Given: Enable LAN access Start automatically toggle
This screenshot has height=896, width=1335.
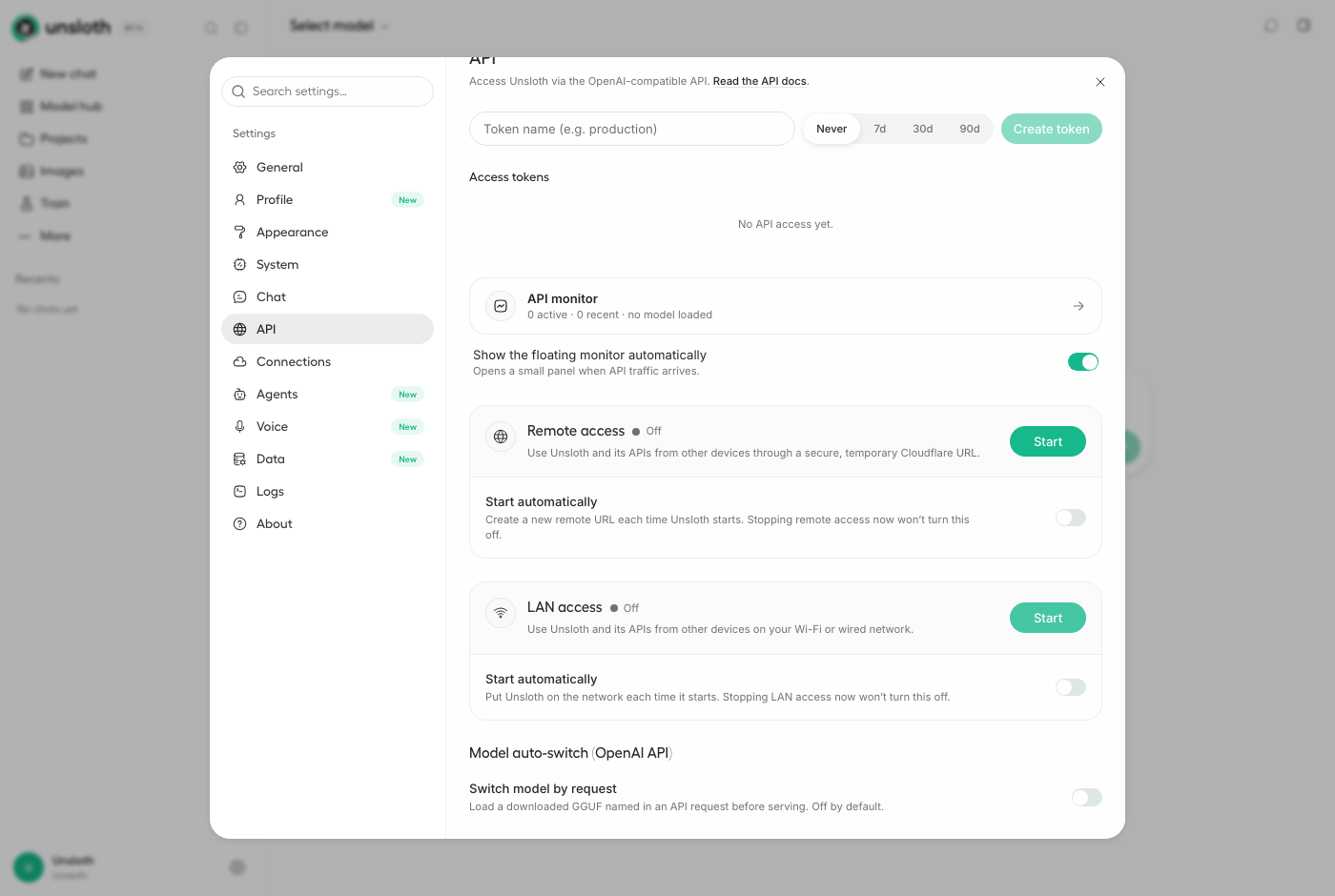Looking at the screenshot, I should pyautogui.click(x=1071, y=687).
